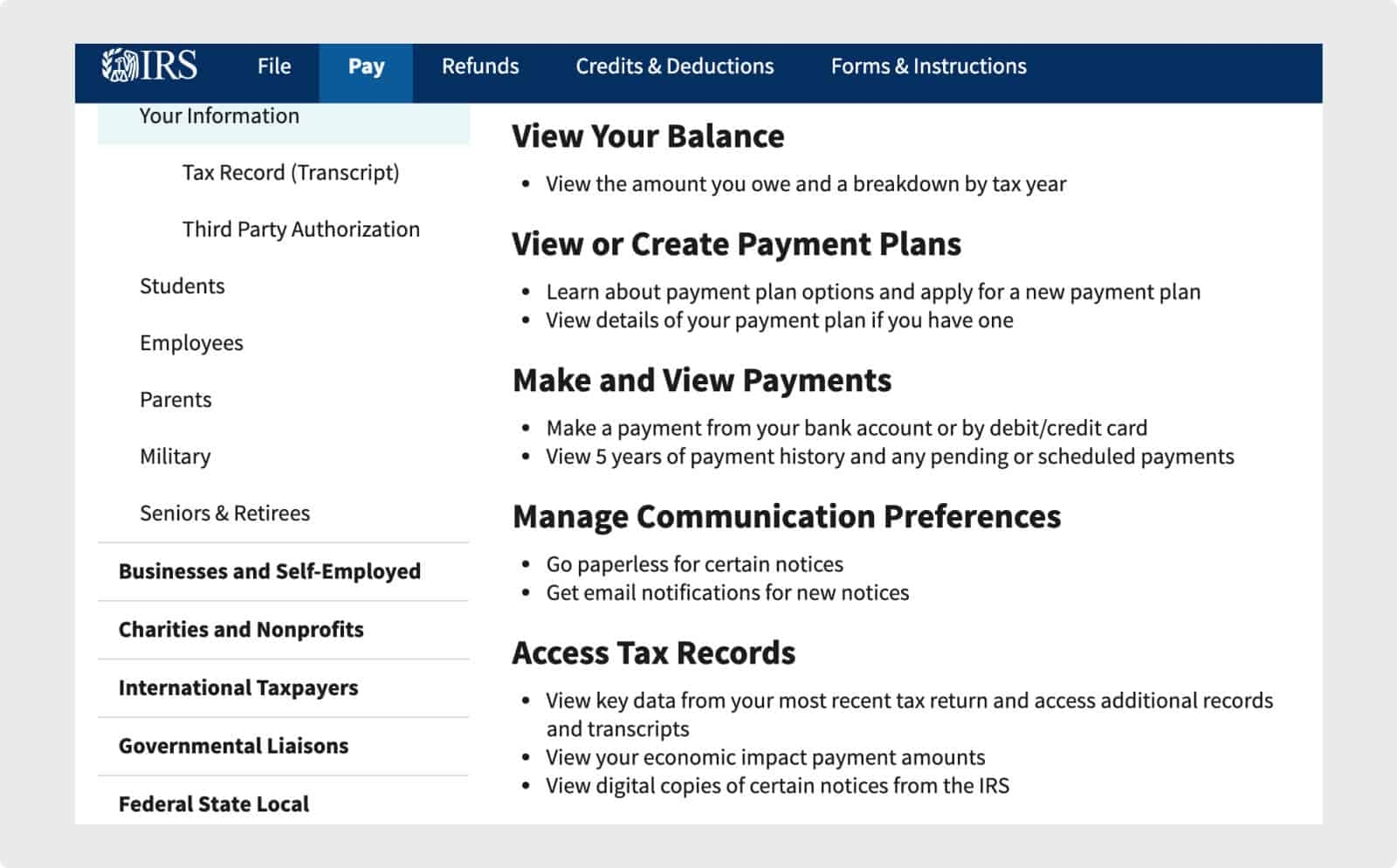Open the File menu
Screen dimensions: 1397x868
274,66
